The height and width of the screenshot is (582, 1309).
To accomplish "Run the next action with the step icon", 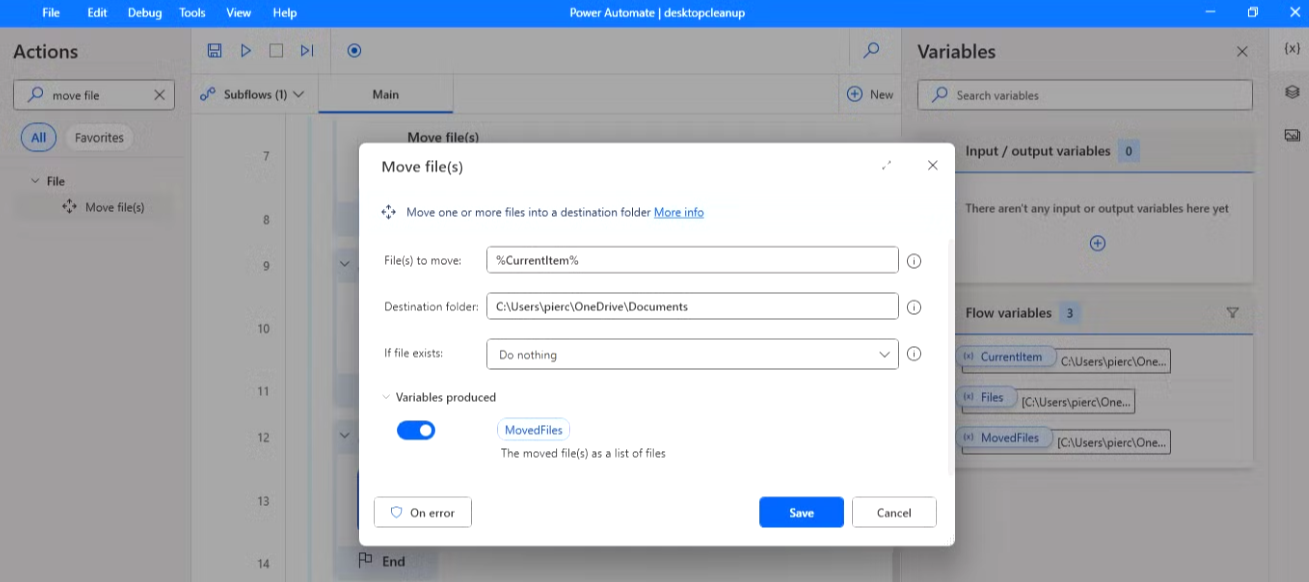I will point(307,50).
